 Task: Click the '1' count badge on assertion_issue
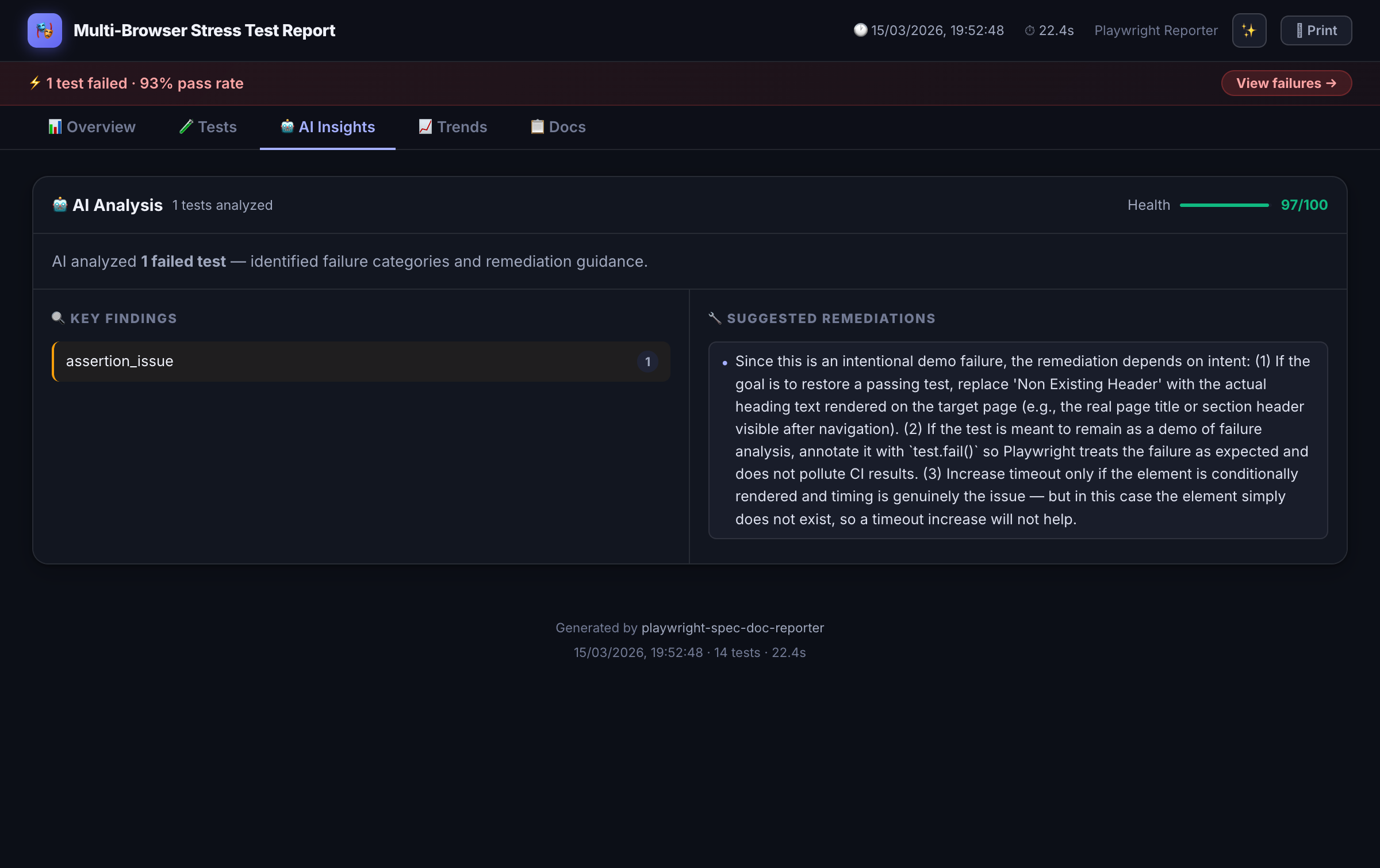coord(647,362)
